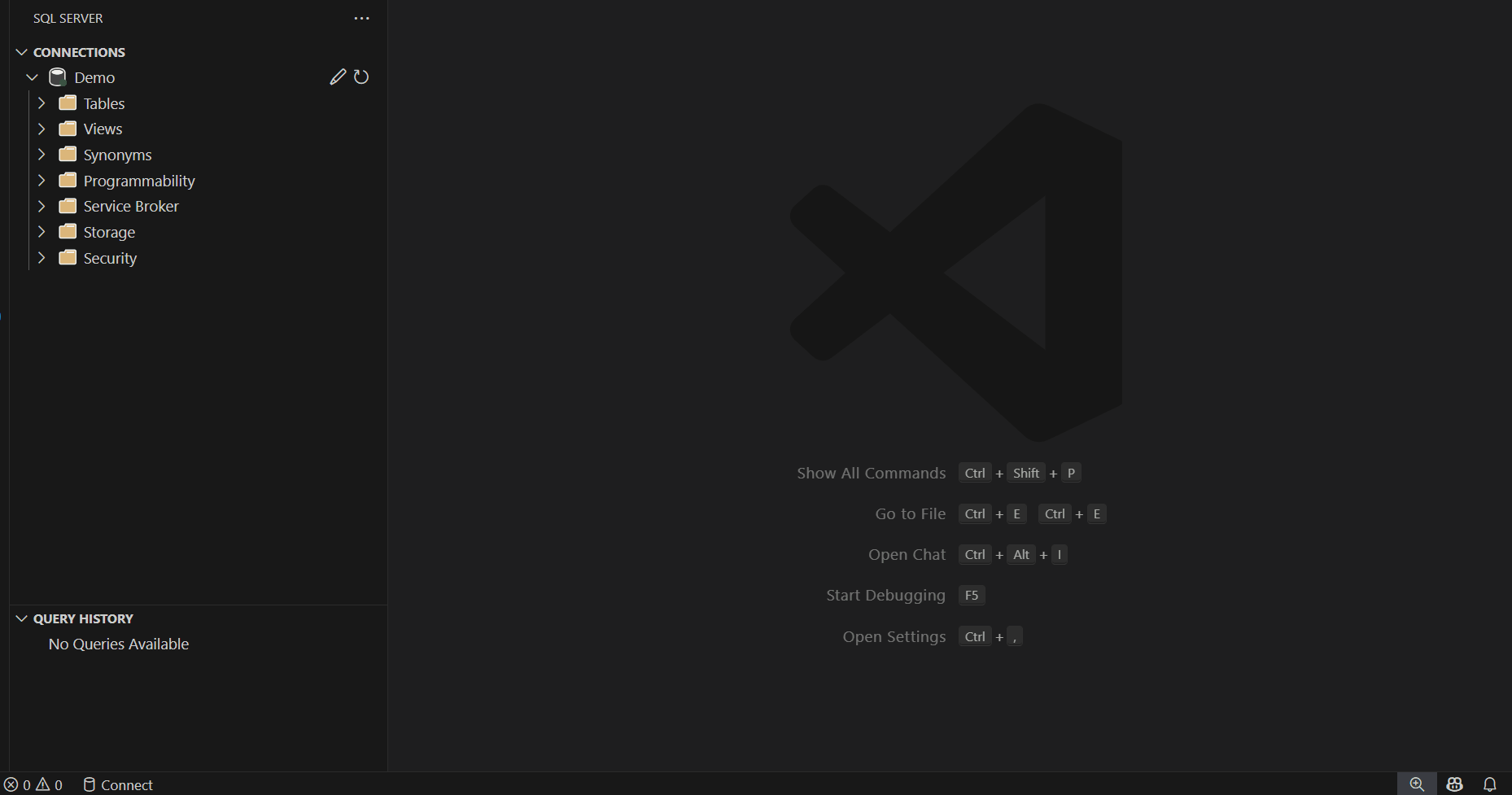
Task: Expand the Views folder chevron
Action: tap(42, 129)
